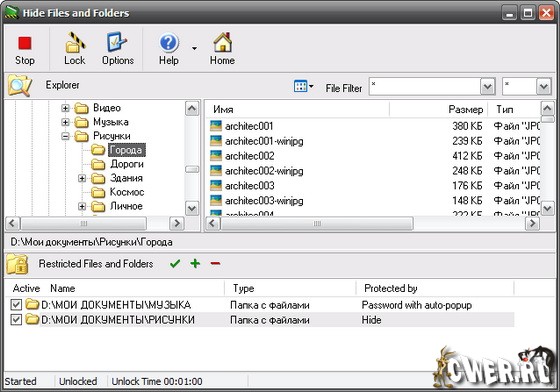Open Options from the toolbar
Viewport: 560px width, 392px height.
coord(117,42)
